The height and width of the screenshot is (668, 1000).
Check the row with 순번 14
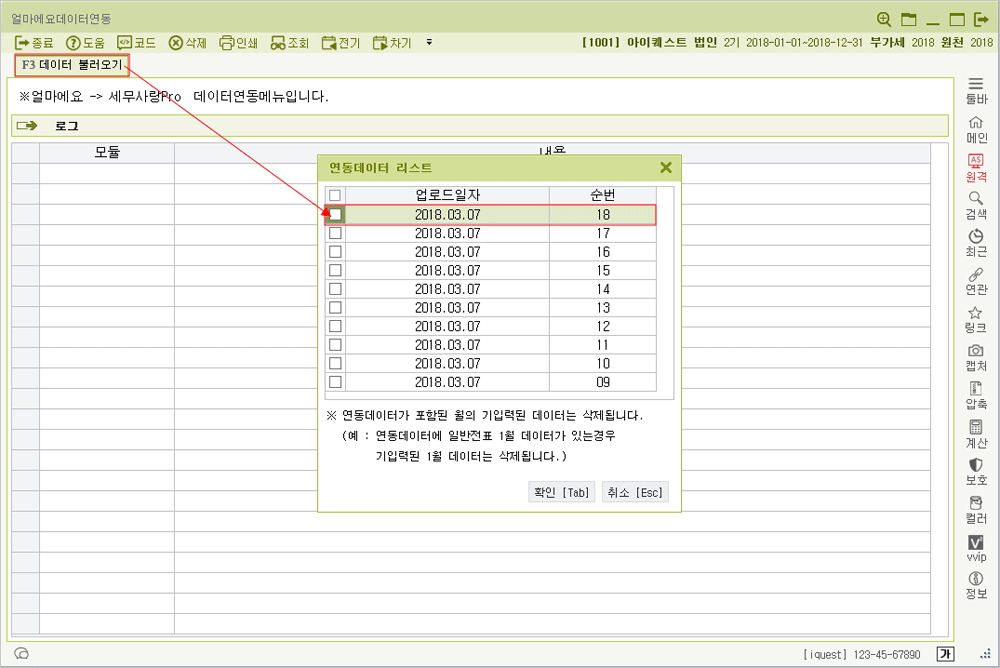(x=335, y=289)
